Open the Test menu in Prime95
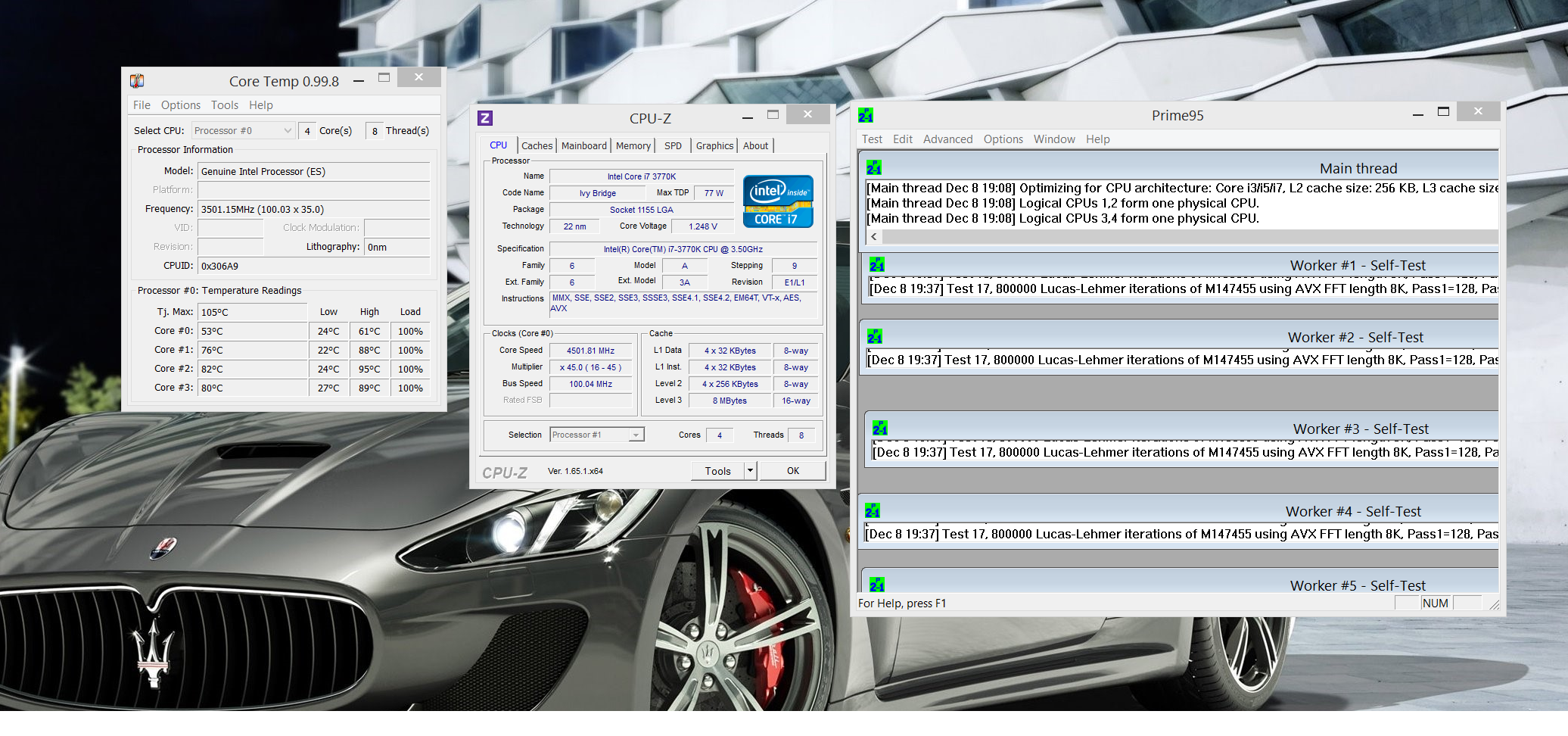Viewport: 1568px width, 736px height. point(872,139)
